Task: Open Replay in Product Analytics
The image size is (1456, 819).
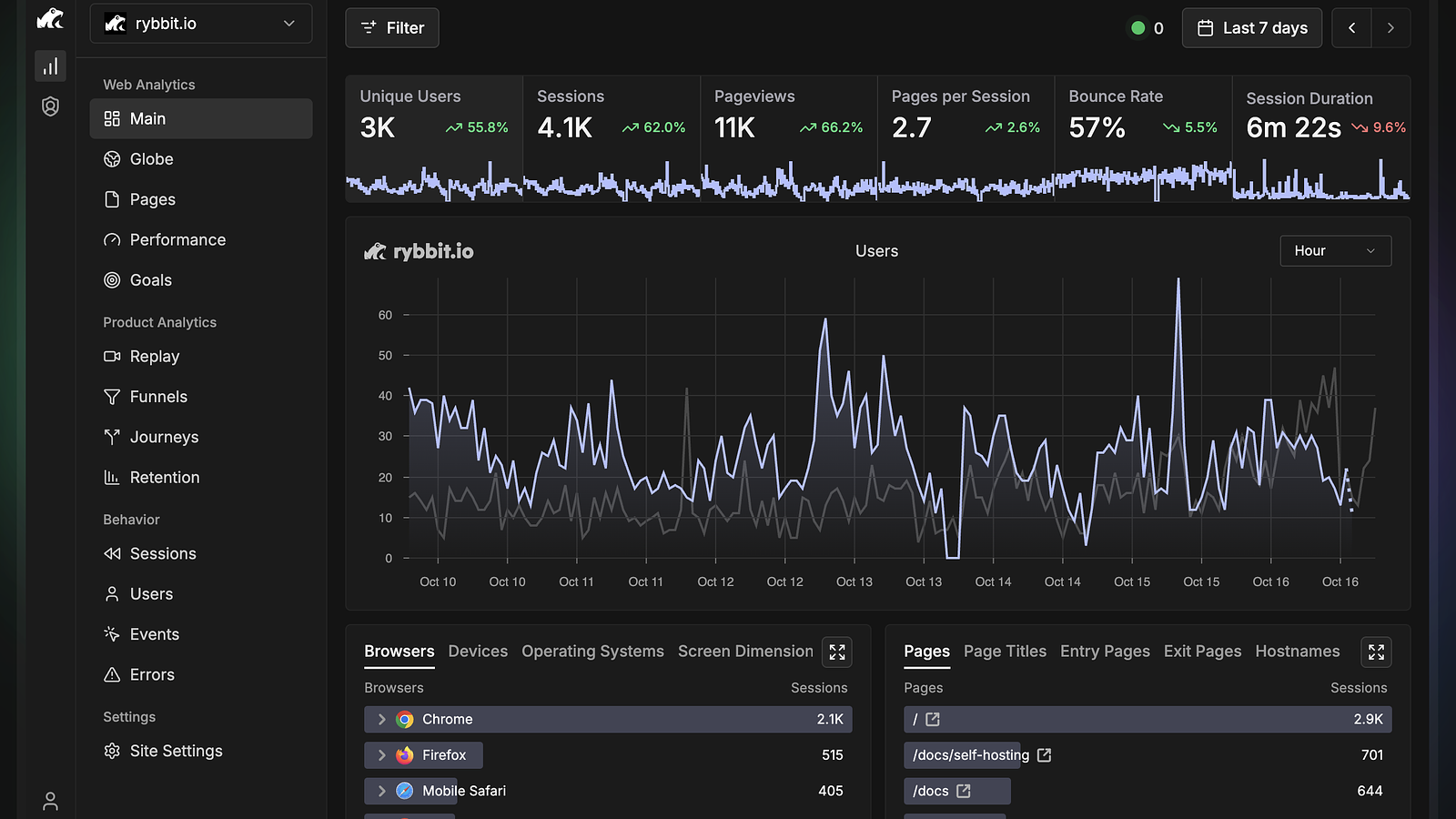Action: pos(200,357)
